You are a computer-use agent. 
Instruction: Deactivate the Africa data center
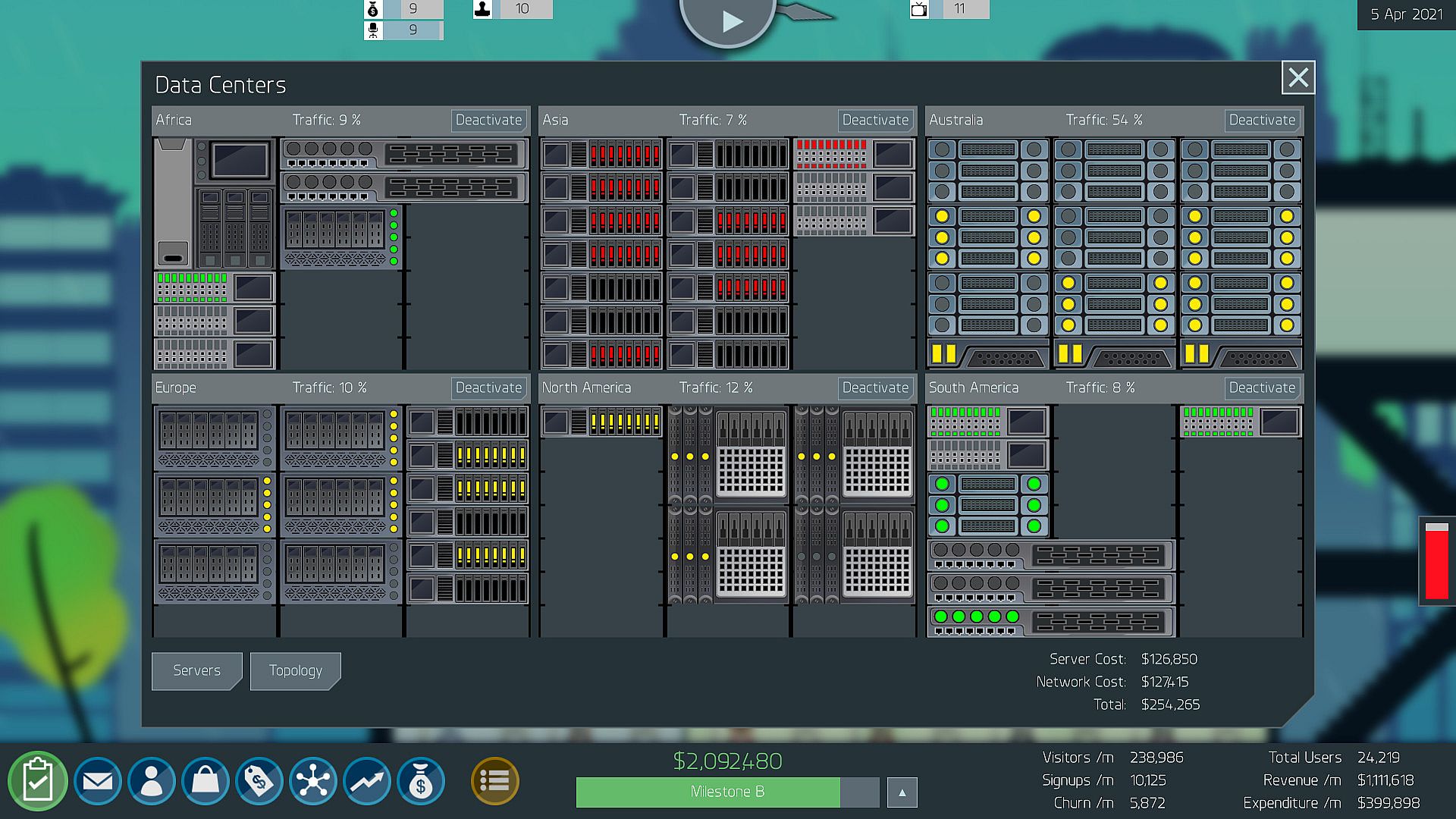[x=488, y=120]
